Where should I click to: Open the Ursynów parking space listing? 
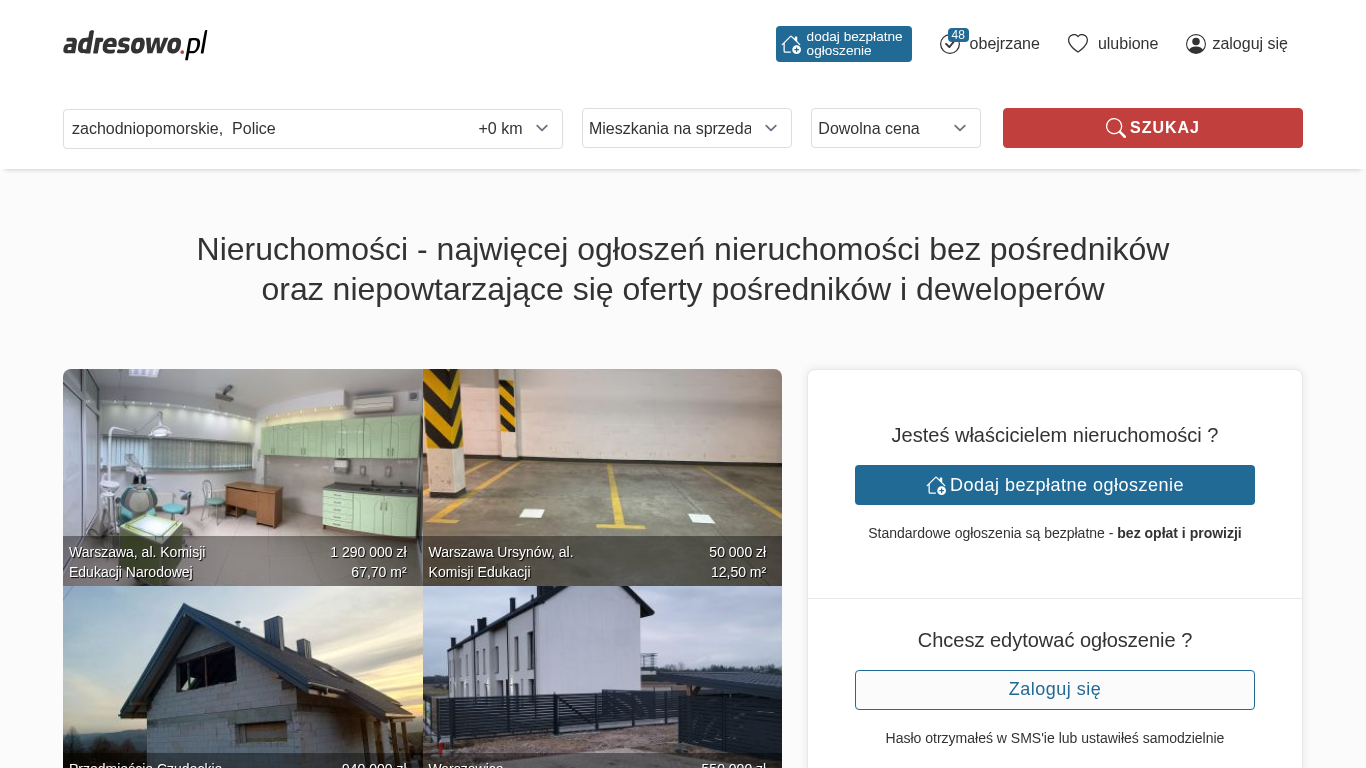pos(602,460)
